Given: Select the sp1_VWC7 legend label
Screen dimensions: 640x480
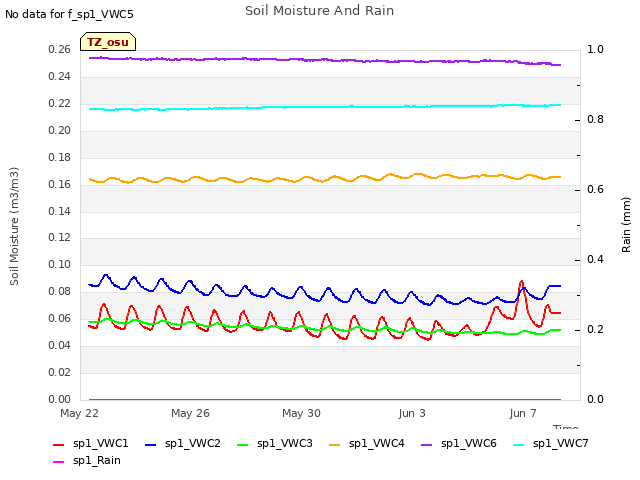Looking at the screenshot, I should pyautogui.click(x=560, y=444).
